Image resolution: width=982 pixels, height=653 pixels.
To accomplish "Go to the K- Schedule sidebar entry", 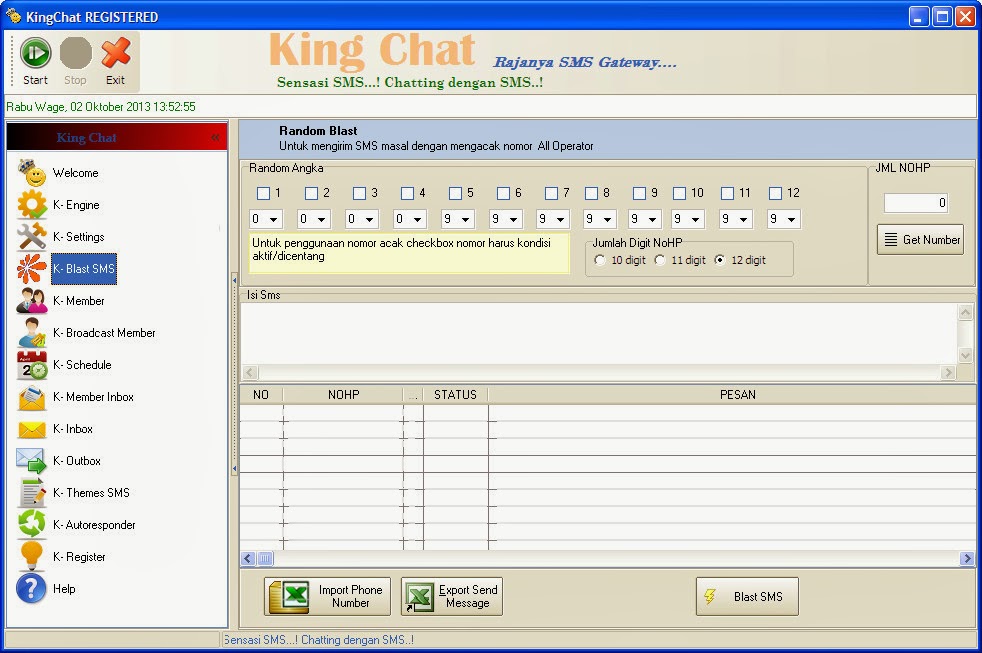I will pos(82,364).
